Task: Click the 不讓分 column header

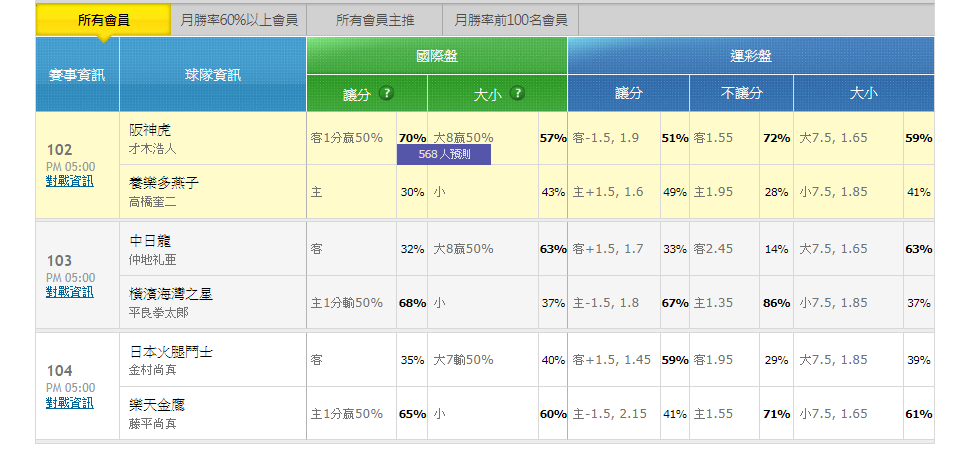Action: (x=742, y=93)
